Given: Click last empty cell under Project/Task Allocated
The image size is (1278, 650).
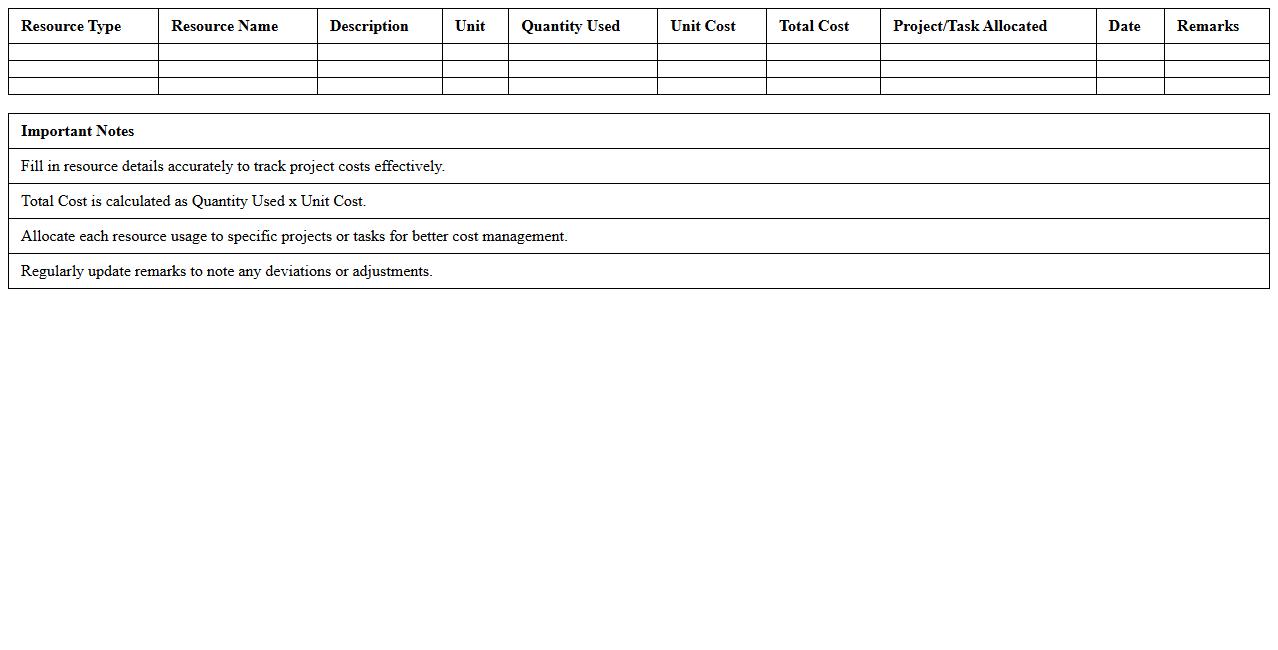Looking at the screenshot, I should (987, 86).
